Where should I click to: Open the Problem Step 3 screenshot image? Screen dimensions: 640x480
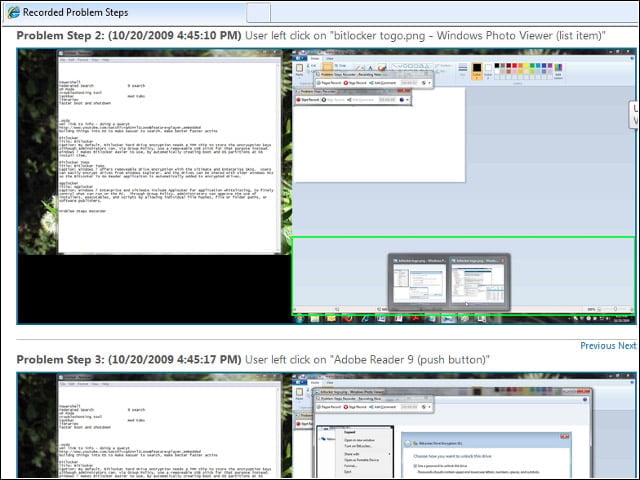point(327,425)
